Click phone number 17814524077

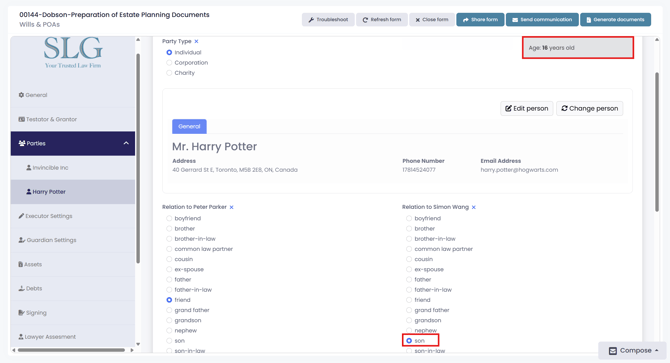[x=419, y=170]
